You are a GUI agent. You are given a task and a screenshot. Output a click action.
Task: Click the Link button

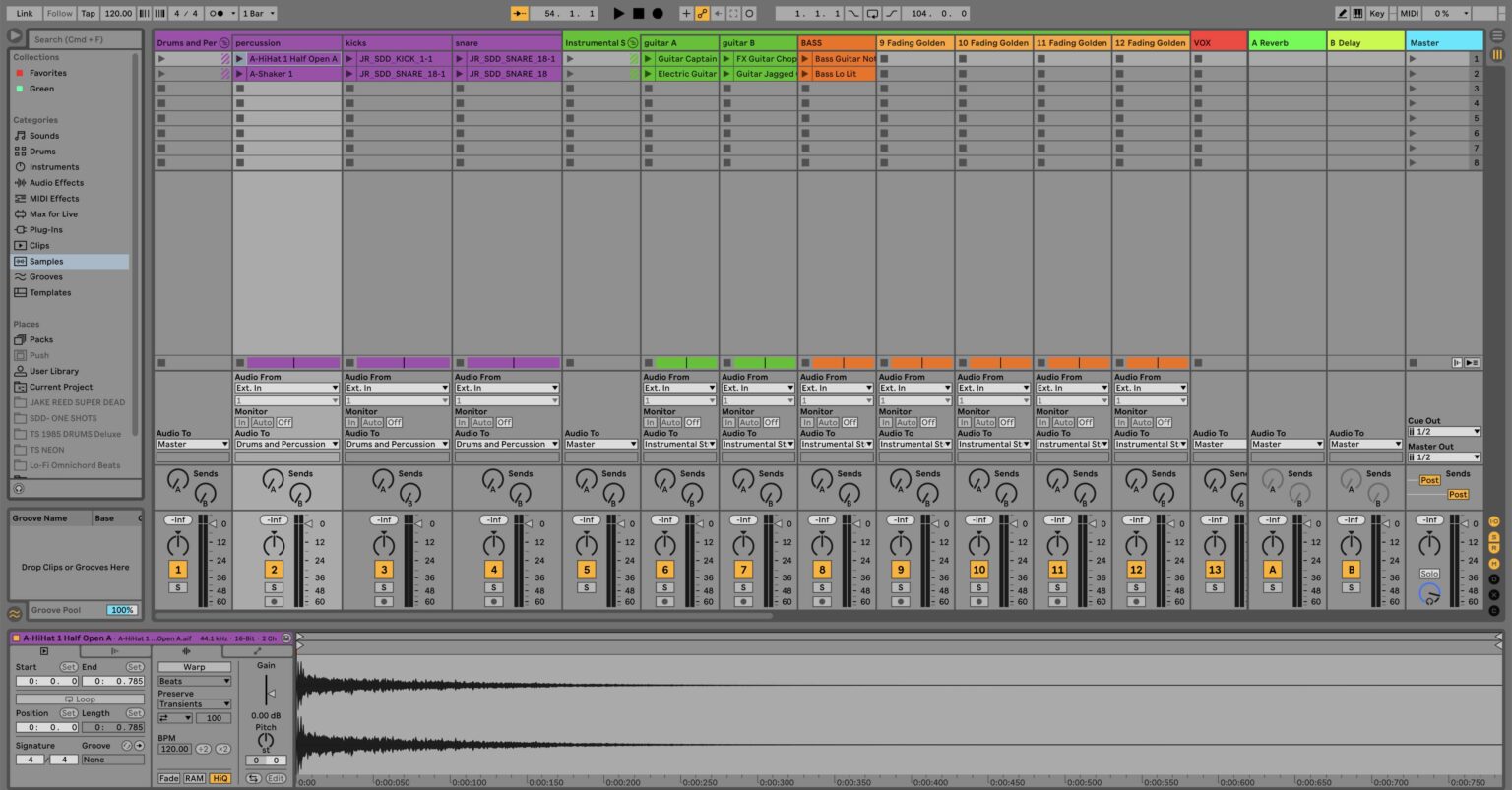coord(25,14)
